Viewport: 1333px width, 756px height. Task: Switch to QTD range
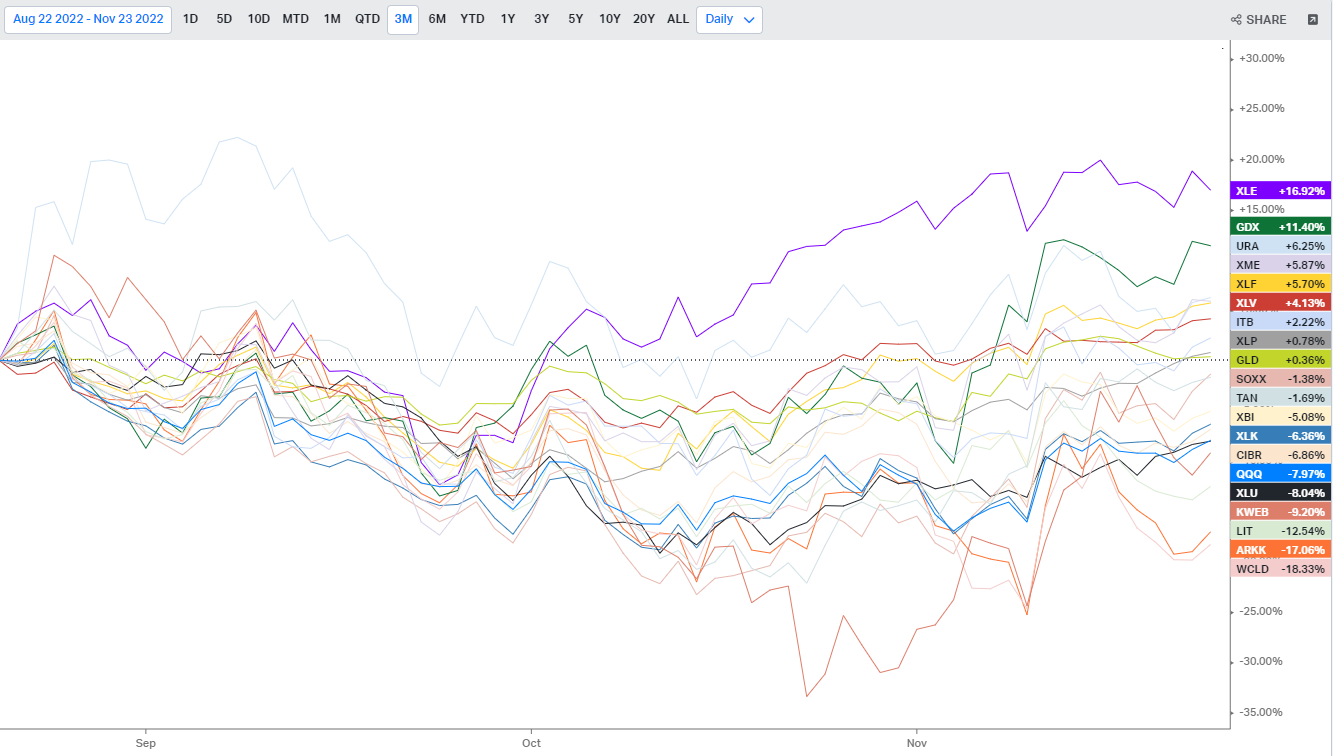[367, 20]
